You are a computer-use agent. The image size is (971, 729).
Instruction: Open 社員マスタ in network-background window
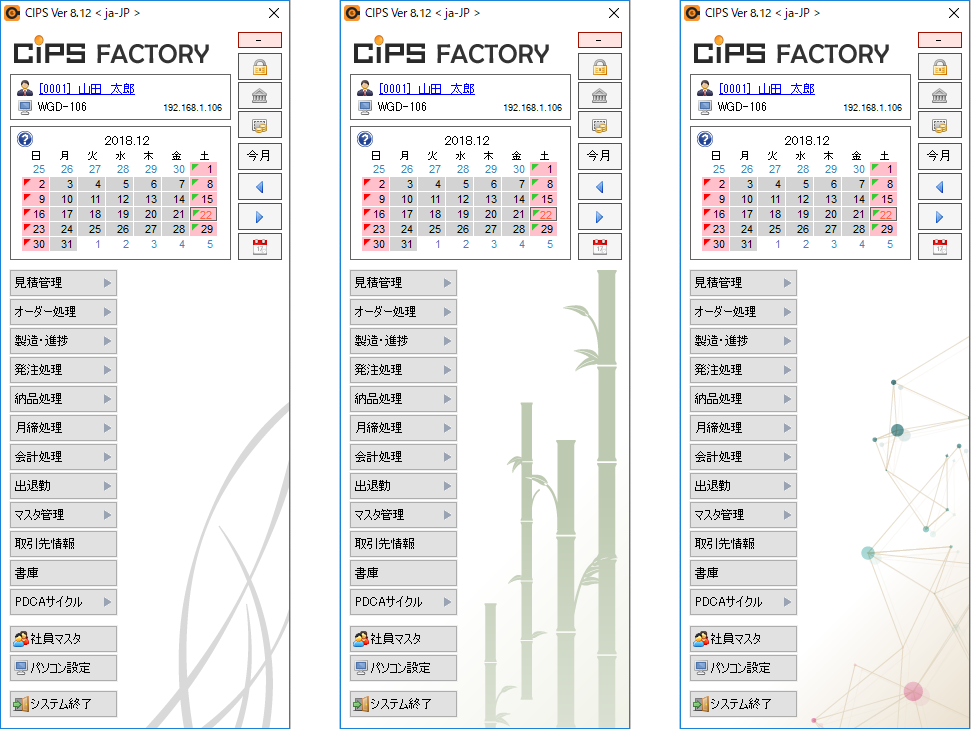tap(743, 639)
